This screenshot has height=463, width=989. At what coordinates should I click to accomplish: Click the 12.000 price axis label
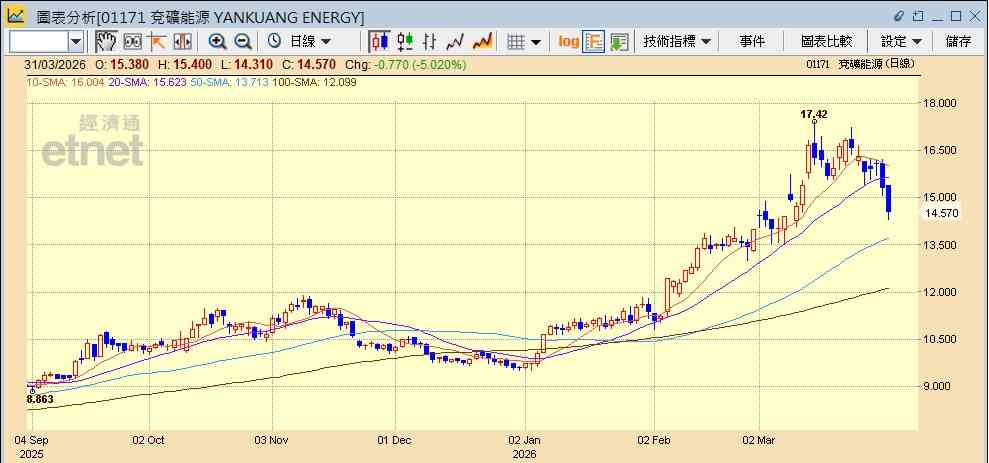click(941, 292)
